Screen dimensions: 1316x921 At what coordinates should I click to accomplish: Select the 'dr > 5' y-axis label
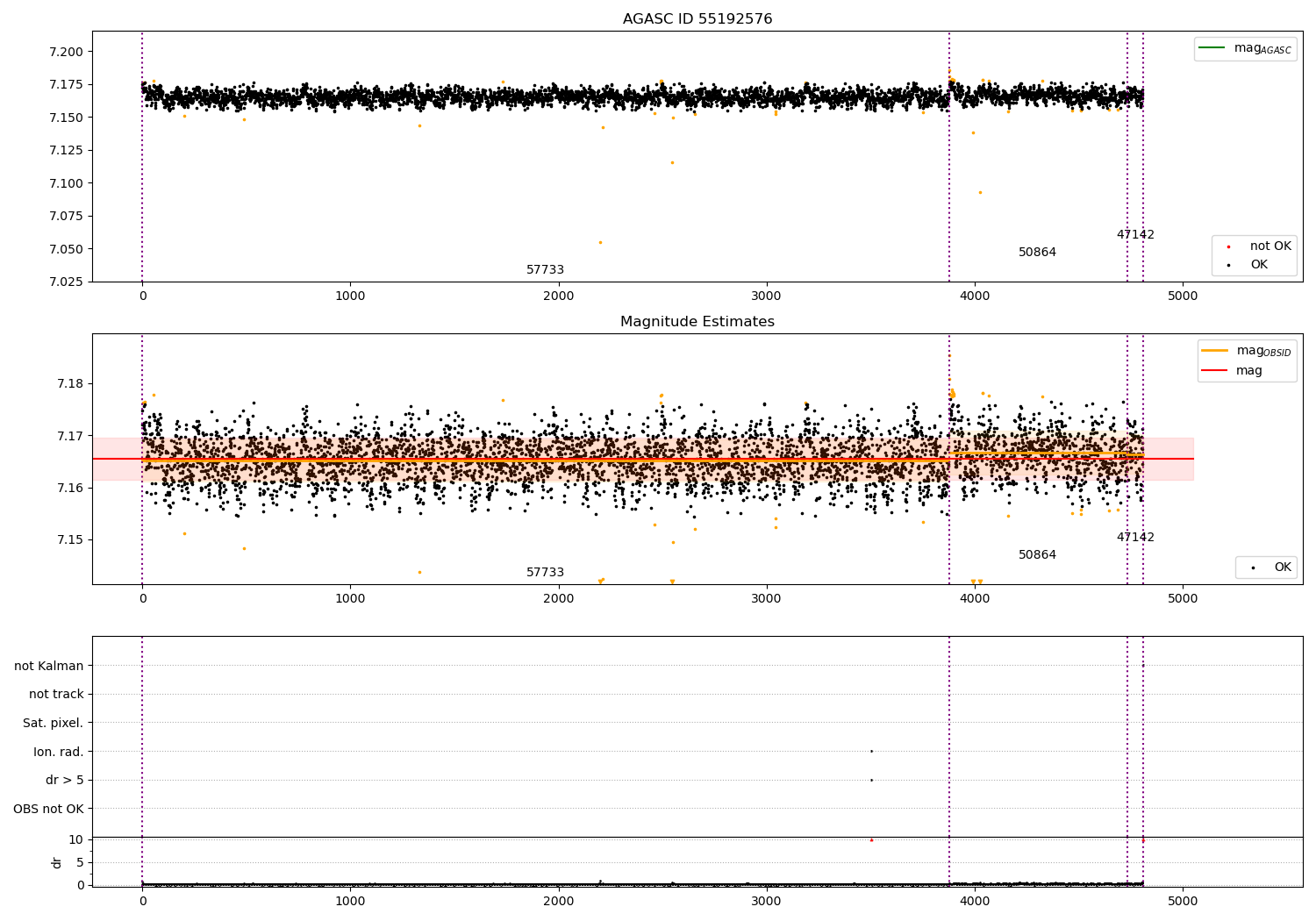coord(65,780)
